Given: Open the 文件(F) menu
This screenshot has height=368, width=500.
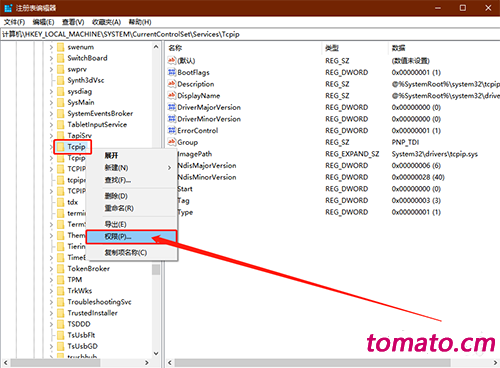Looking at the screenshot, I should [14, 22].
